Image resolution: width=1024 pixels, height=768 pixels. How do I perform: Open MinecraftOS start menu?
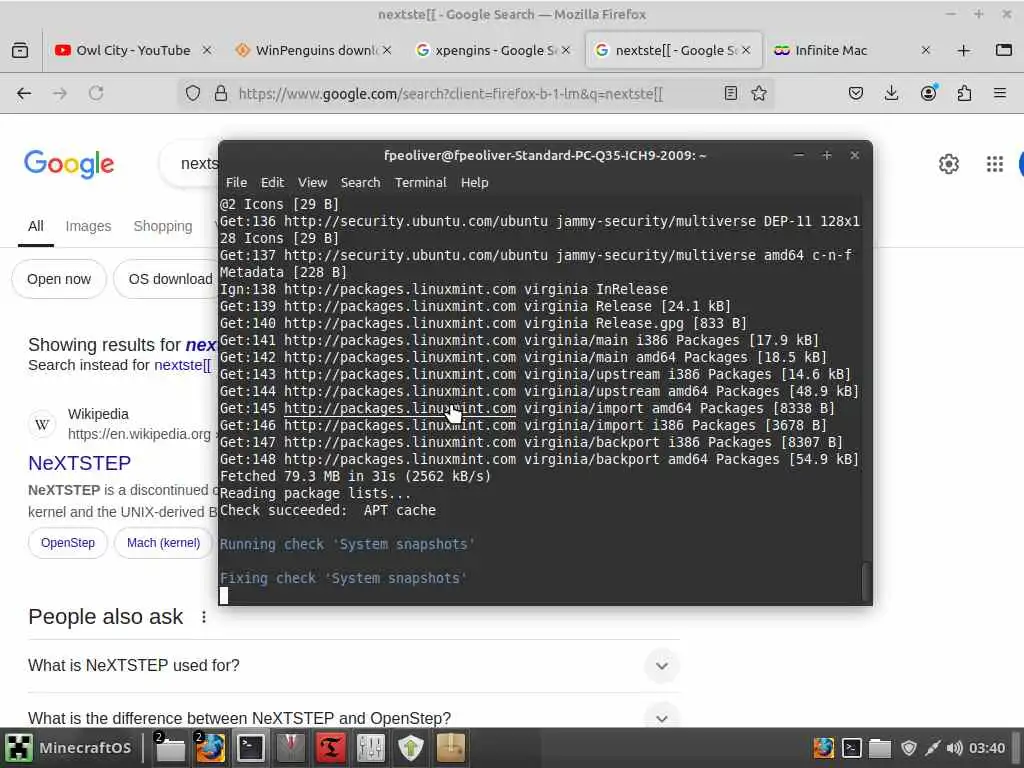click(x=69, y=748)
